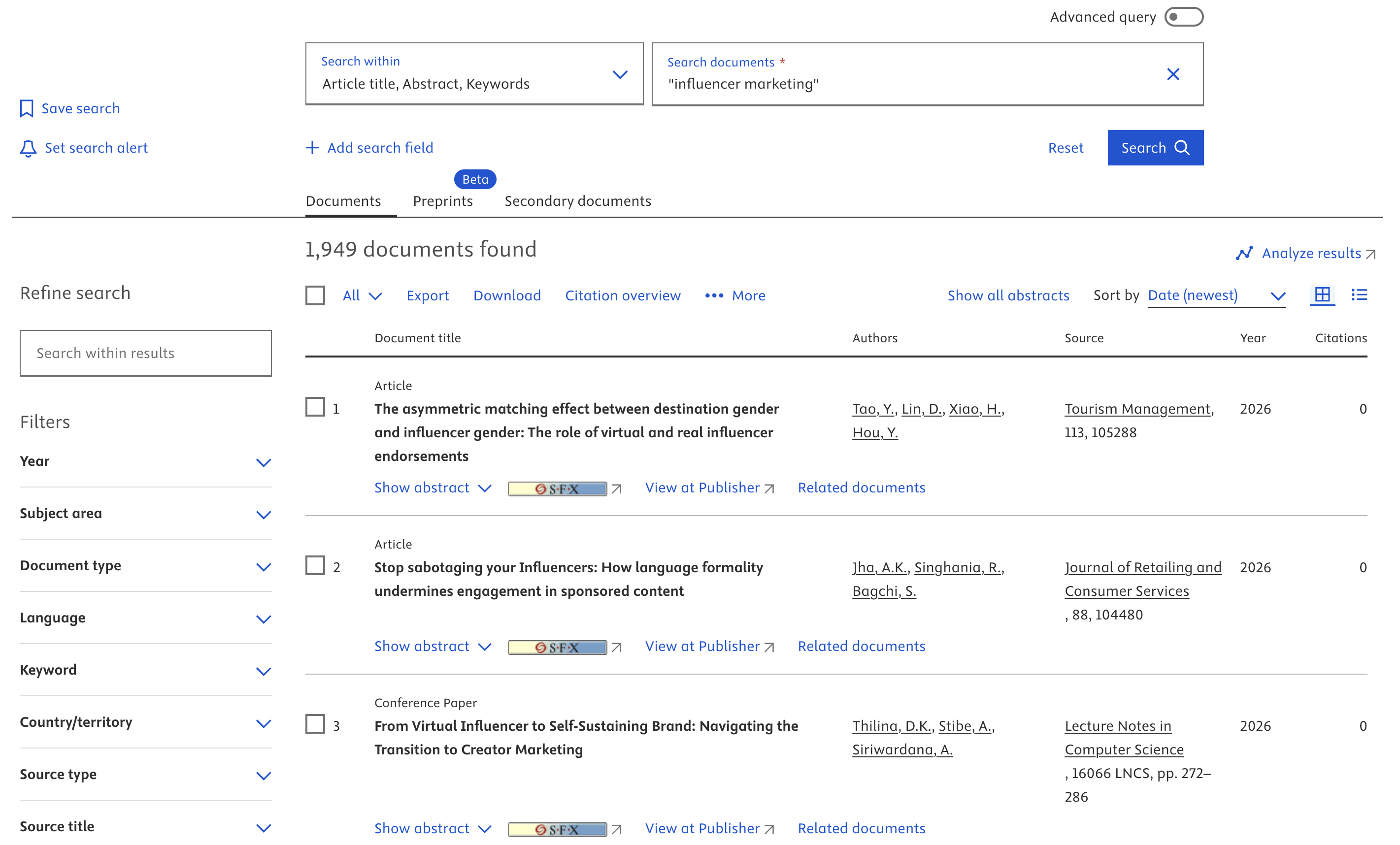Click the blue Search button

[x=1155, y=148]
